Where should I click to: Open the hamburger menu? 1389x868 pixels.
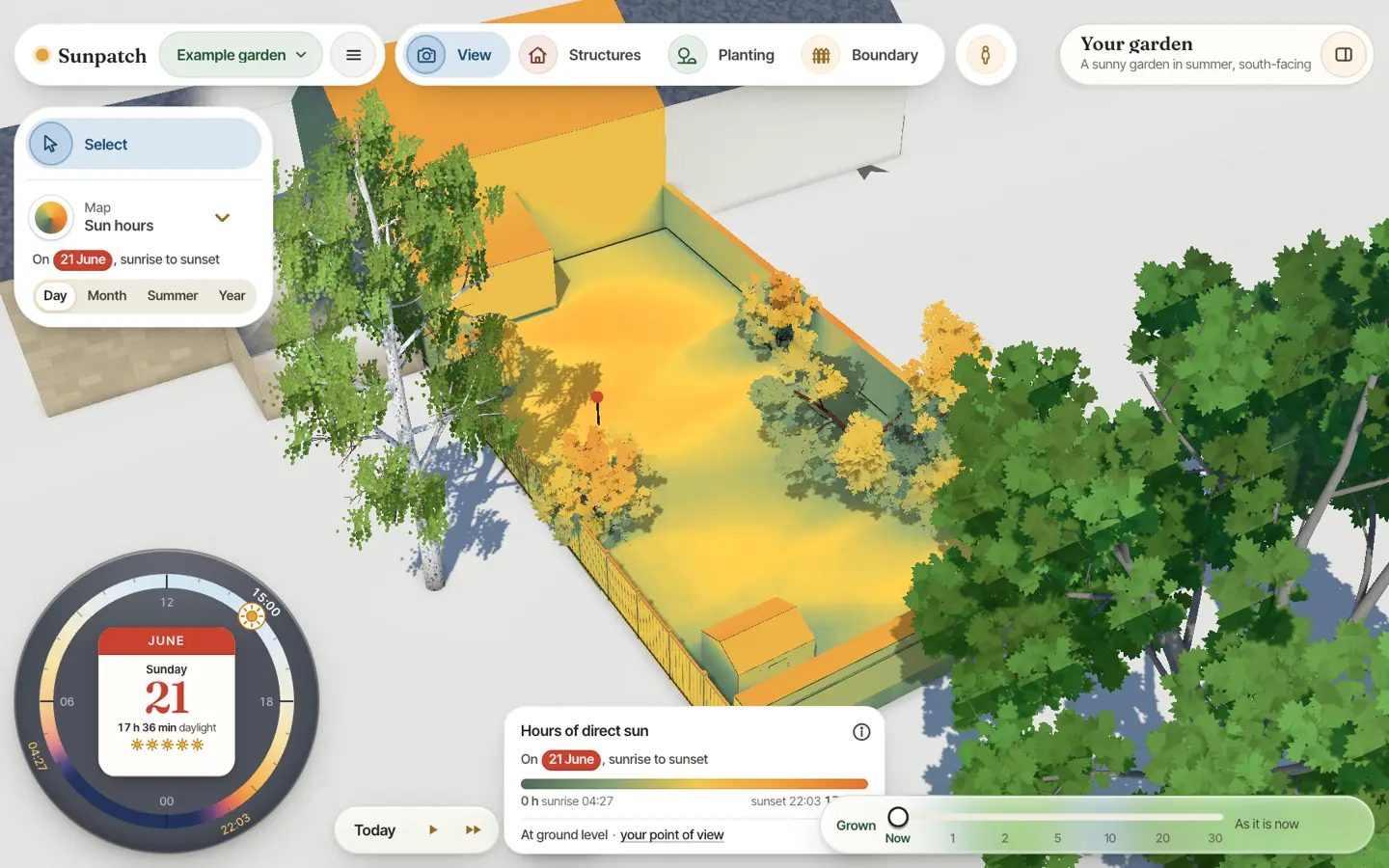coord(353,55)
